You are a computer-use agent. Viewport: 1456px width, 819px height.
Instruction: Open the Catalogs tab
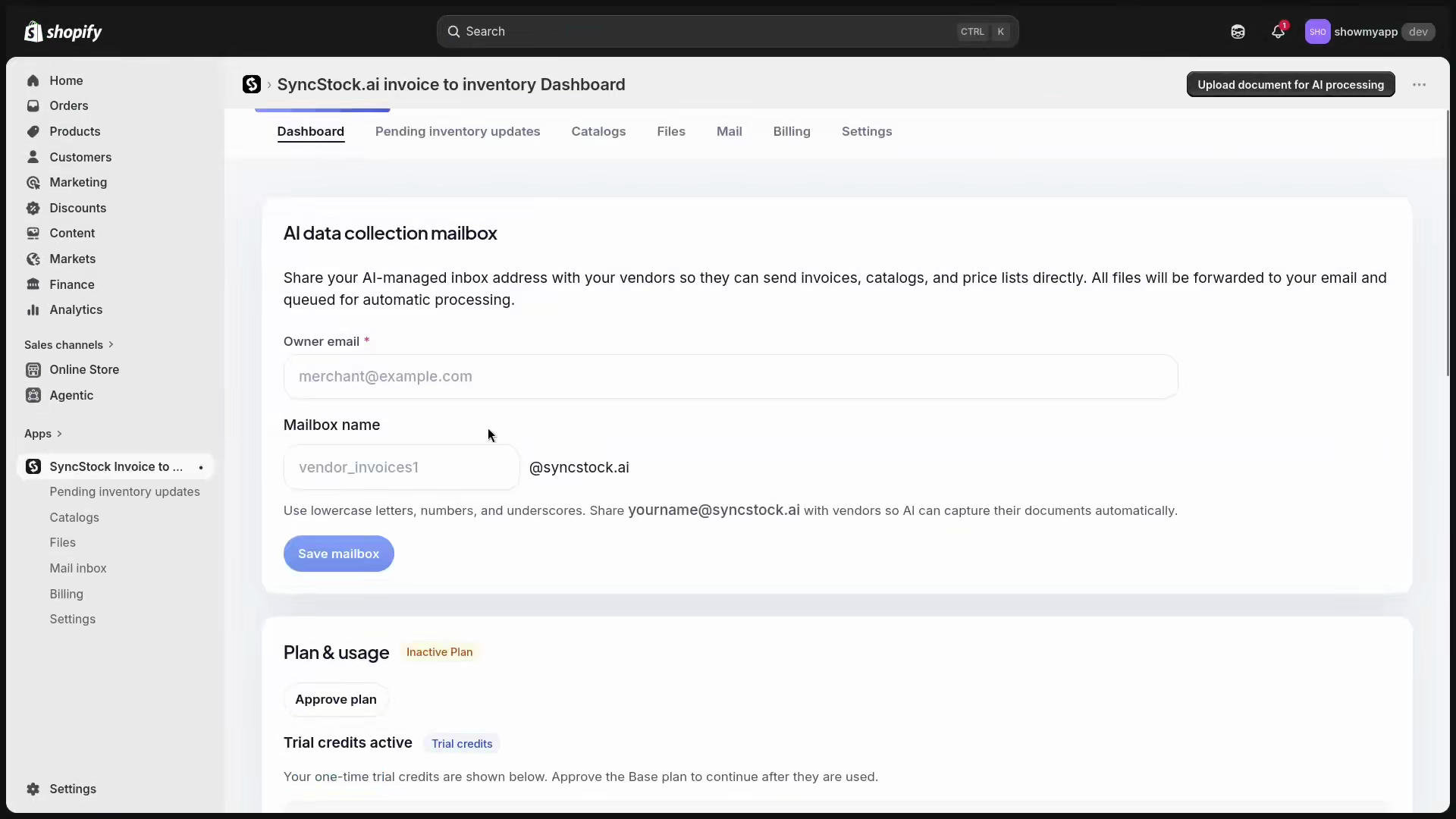click(598, 131)
